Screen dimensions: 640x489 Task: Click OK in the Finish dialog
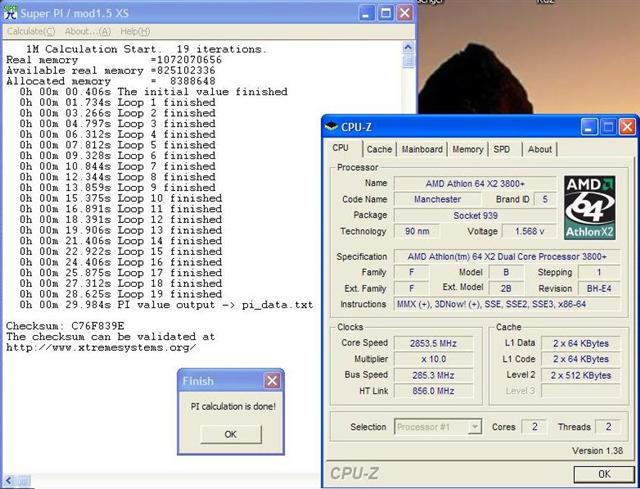pos(231,434)
